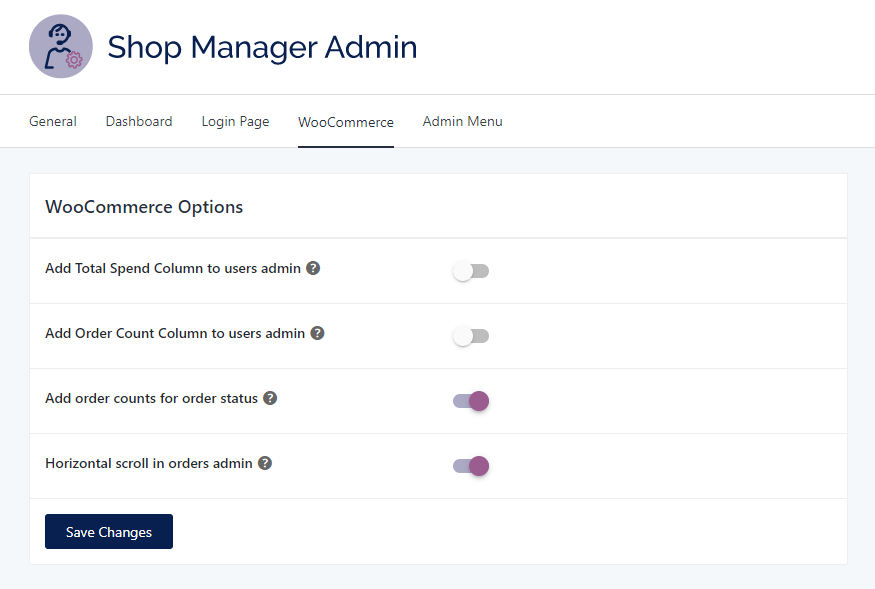Screen dimensions: 875x589
Task: Switch off Horizontal scroll in orders admin
Action: (x=470, y=466)
